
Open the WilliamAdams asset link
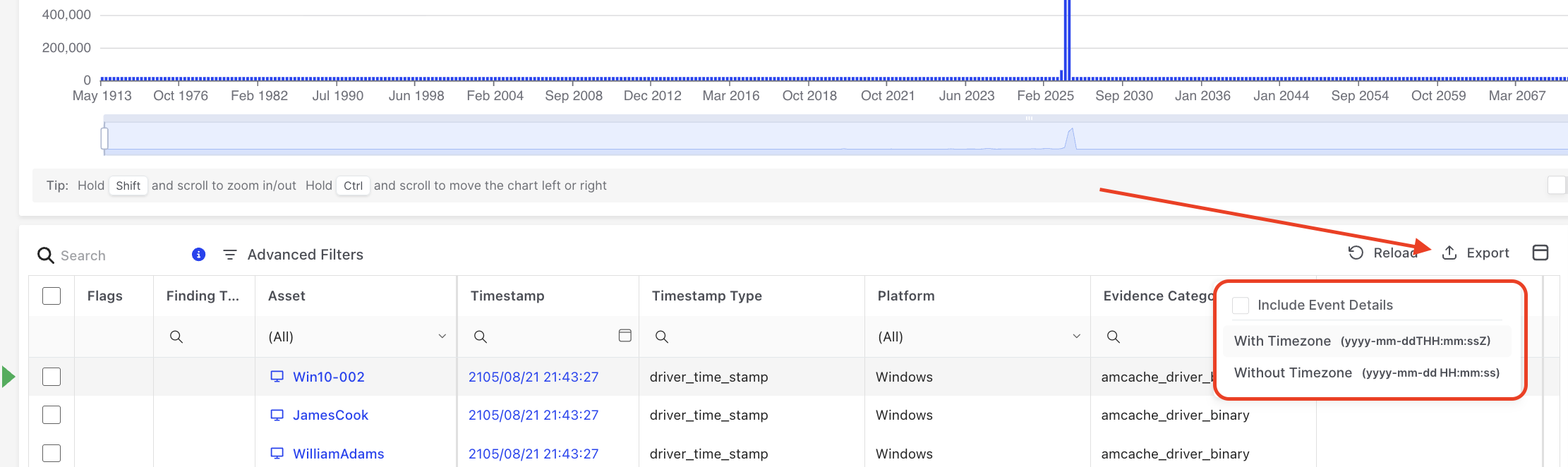click(x=338, y=454)
